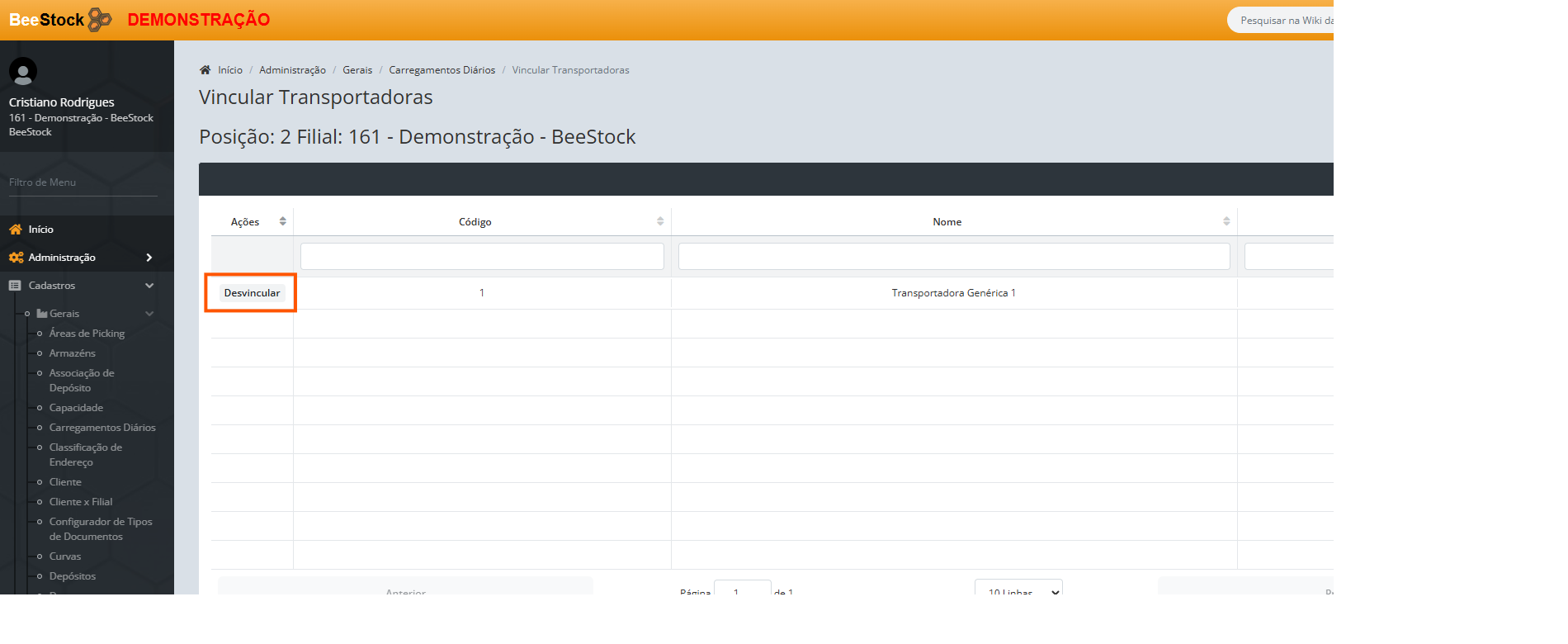Sort table by Código column
This screenshot has width=1568, height=644.
(x=659, y=221)
